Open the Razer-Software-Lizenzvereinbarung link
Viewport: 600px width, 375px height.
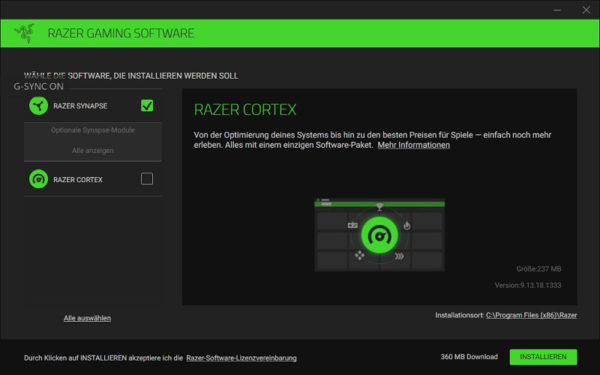click(x=241, y=358)
